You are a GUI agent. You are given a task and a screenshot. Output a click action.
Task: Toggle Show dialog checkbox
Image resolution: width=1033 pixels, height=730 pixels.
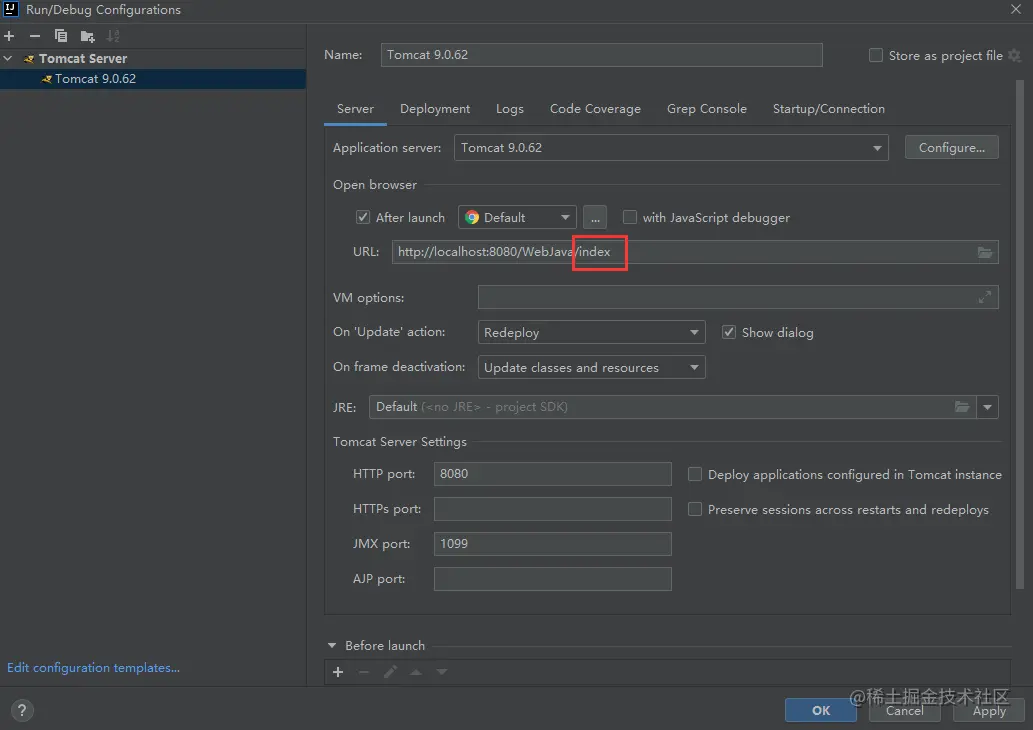pyautogui.click(x=729, y=332)
